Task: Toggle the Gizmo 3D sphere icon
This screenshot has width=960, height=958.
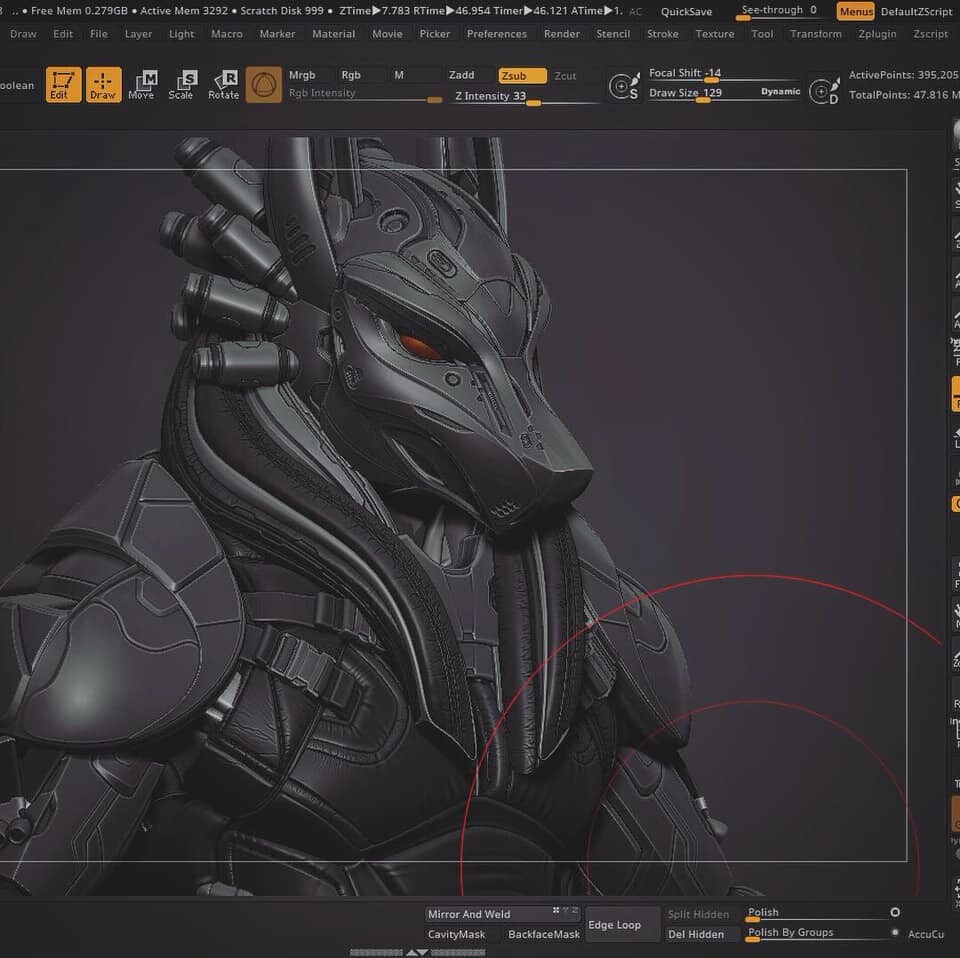Action: [x=264, y=84]
